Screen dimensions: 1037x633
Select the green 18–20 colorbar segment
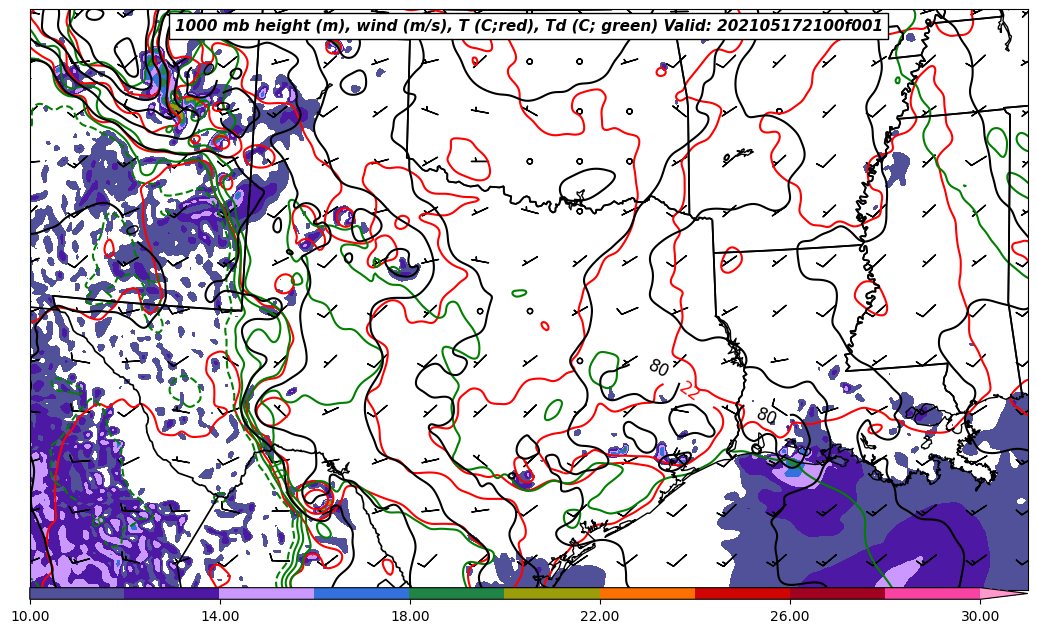(x=457, y=593)
